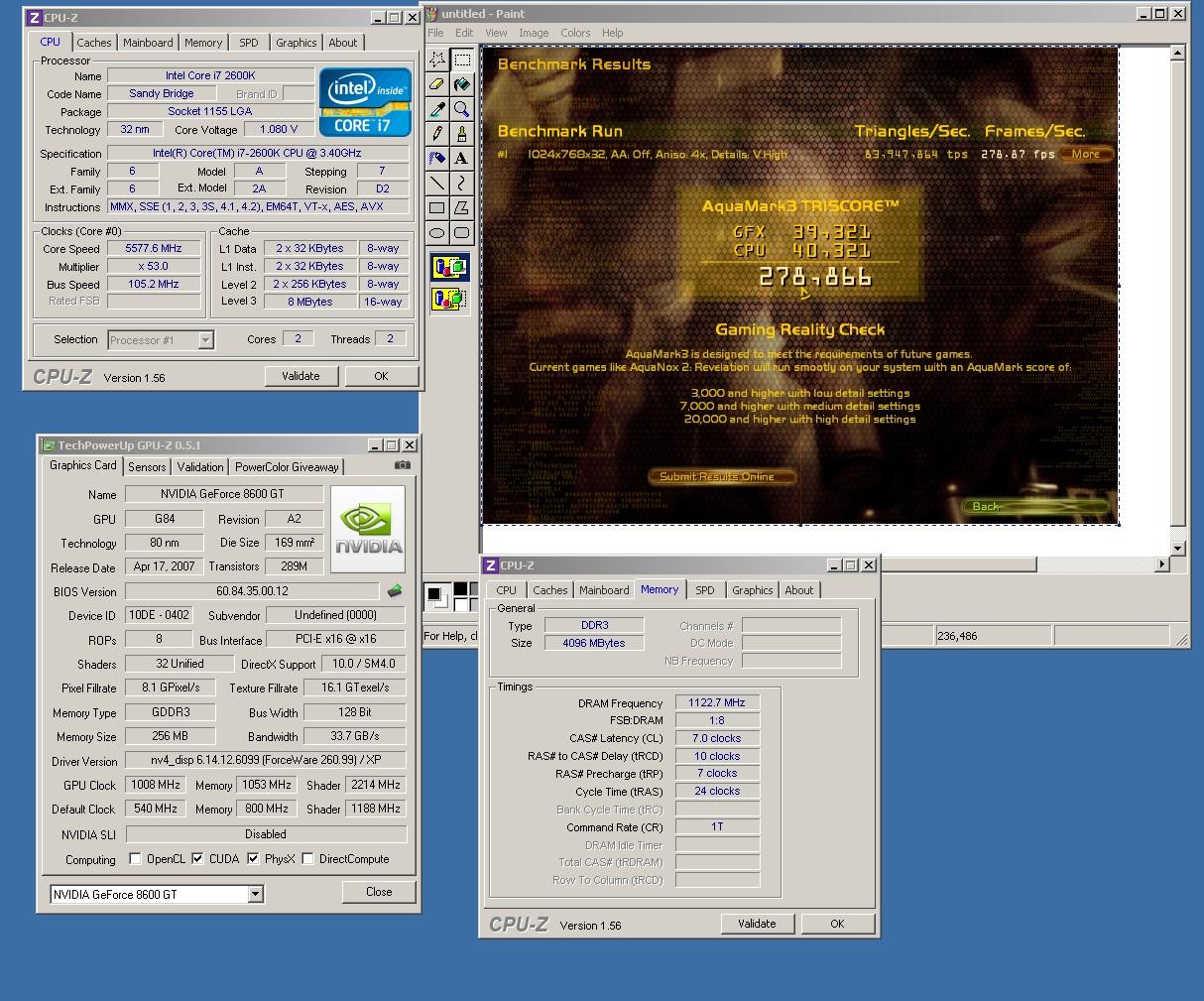Click the More button in benchmark results
The image size is (1204, 1001).
pos(1086,154)
